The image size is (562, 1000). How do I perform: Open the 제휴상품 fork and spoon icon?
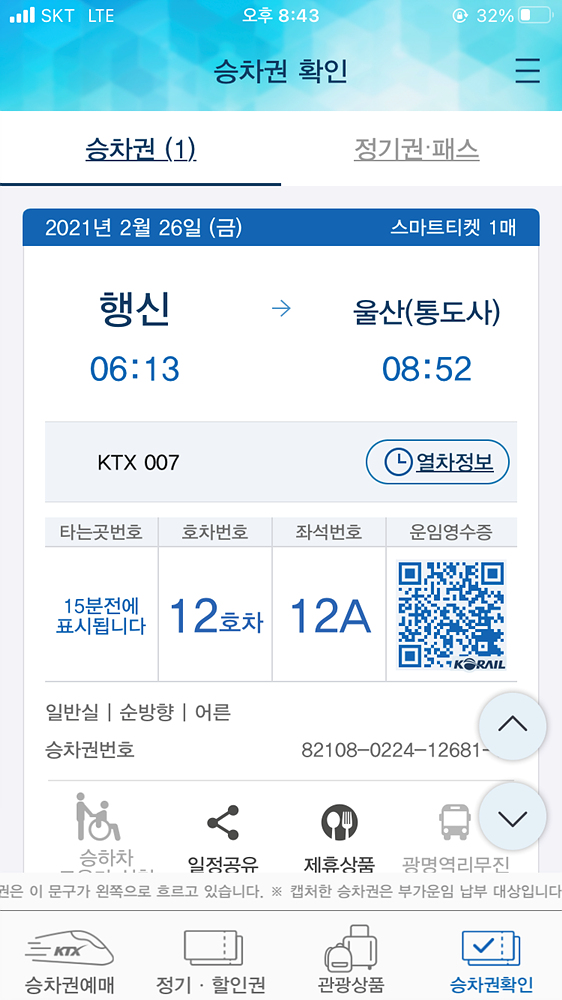339,822
